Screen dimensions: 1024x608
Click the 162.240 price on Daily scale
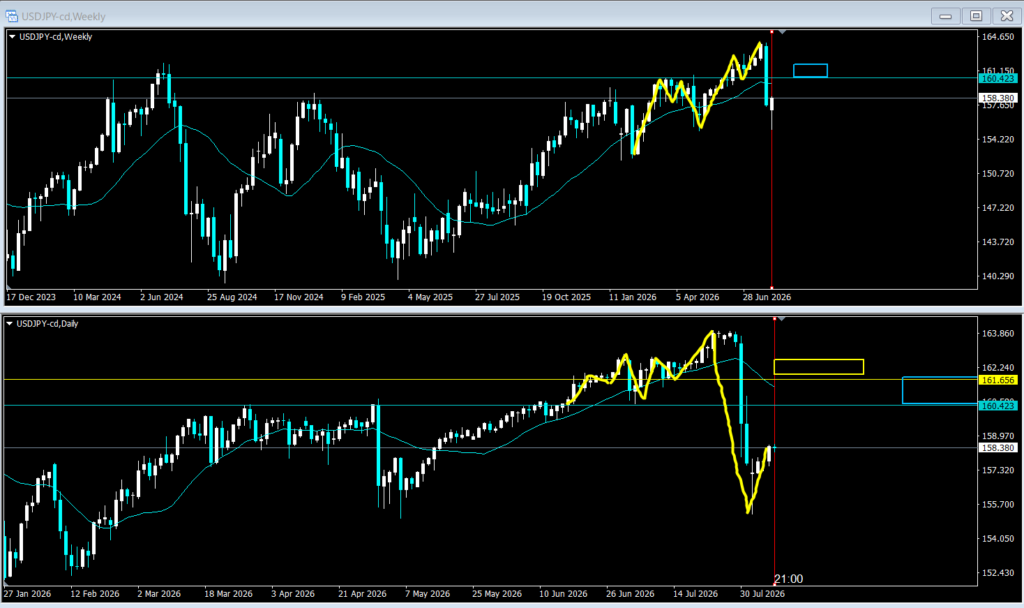point(998,368)
